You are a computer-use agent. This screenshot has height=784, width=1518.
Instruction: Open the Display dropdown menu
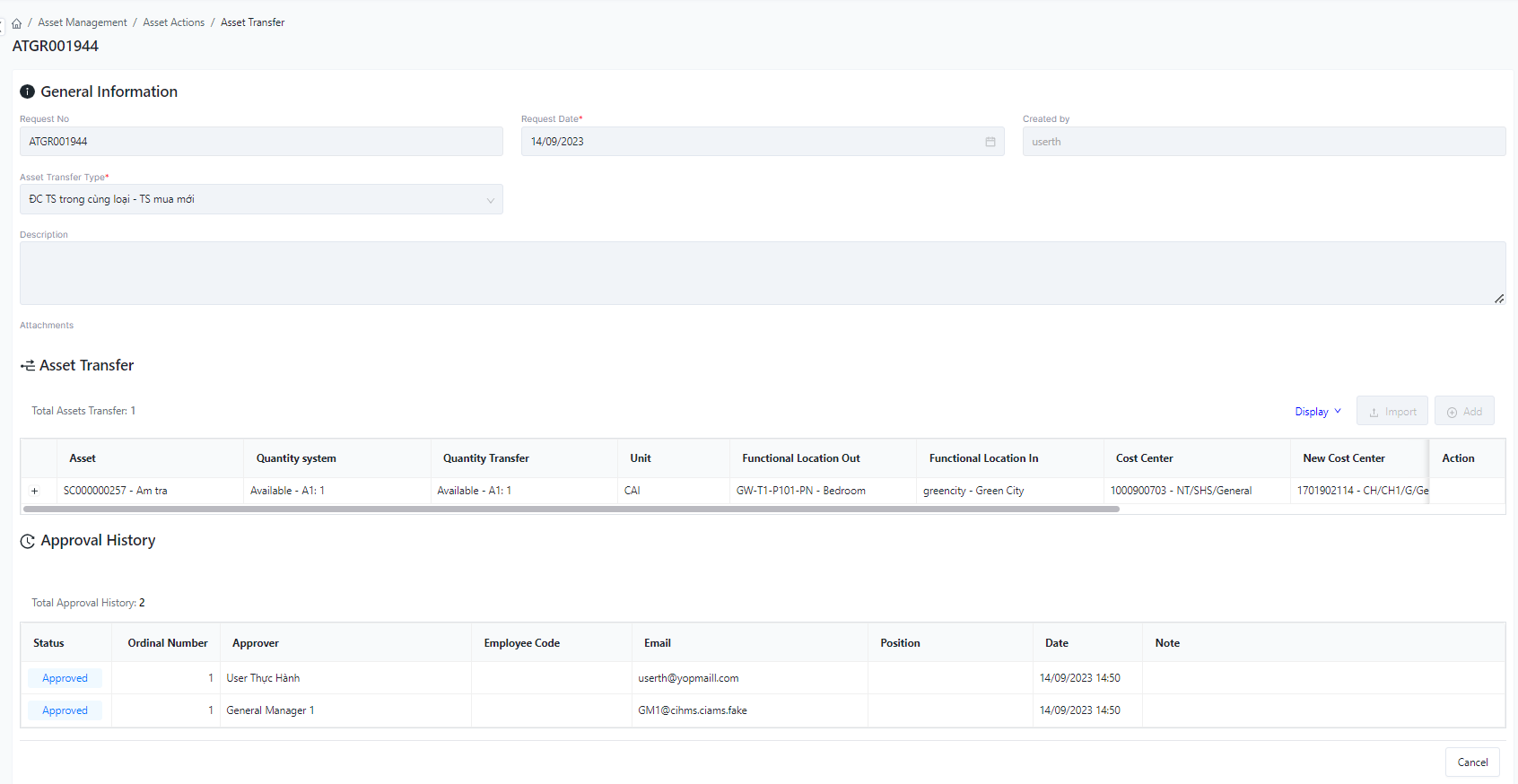click(x=1317, y=412)
